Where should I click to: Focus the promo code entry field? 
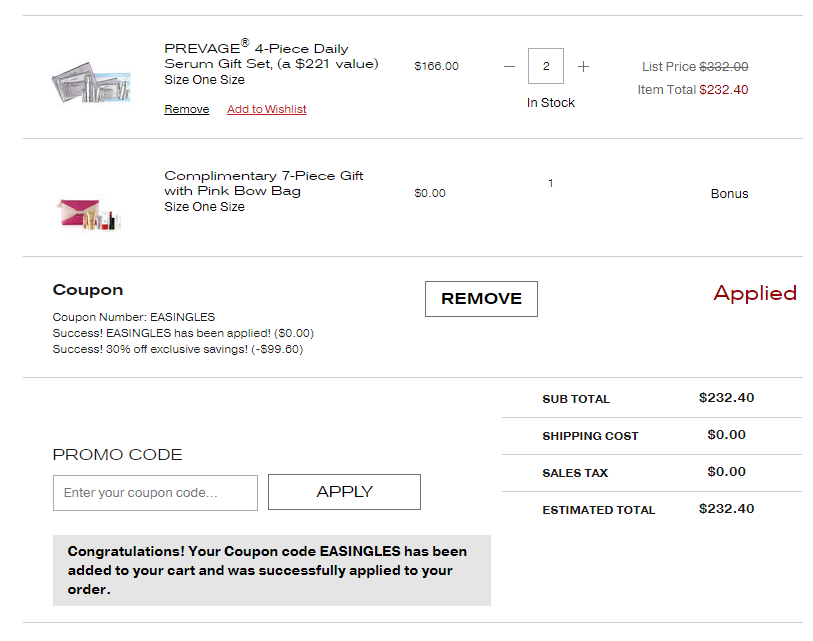pos(155,493)
